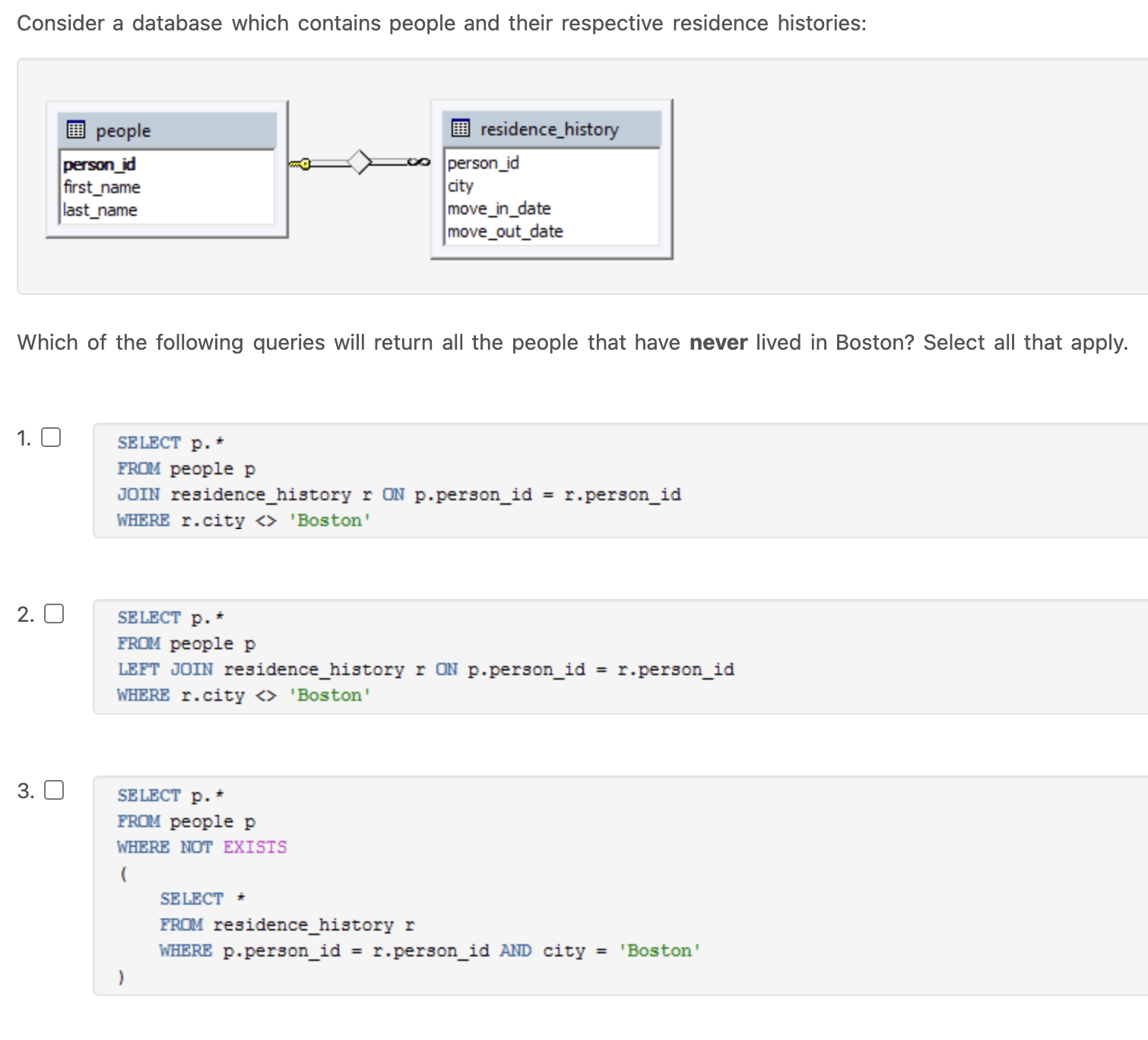Image resolution: width=1148 pixels, height=1040 pixels.
Task: Click 'Boston' string in the first query
Action: point(329,520)
